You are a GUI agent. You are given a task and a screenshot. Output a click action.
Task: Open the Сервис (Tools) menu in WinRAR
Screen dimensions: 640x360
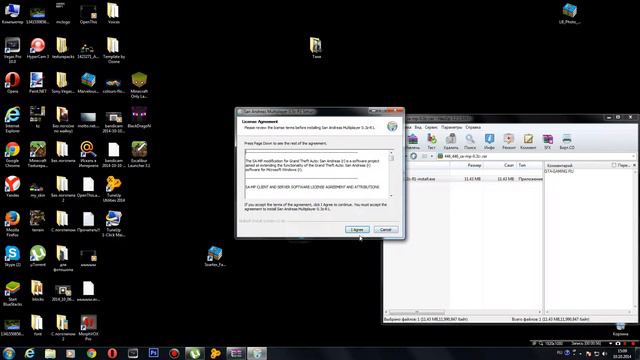pos(431,127)
